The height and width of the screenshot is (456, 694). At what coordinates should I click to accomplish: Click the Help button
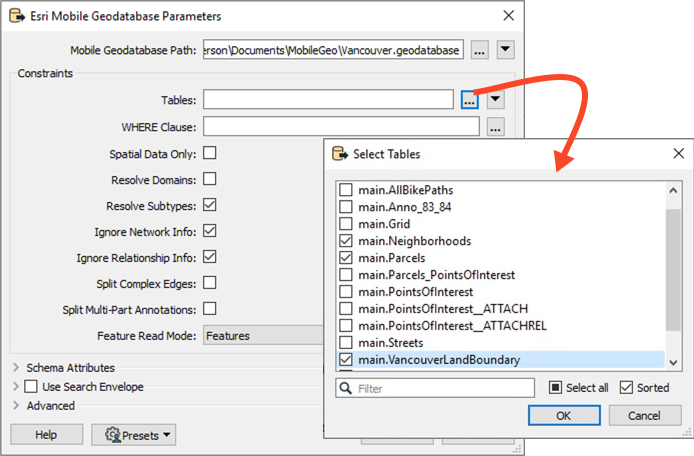tap(46, 435)
